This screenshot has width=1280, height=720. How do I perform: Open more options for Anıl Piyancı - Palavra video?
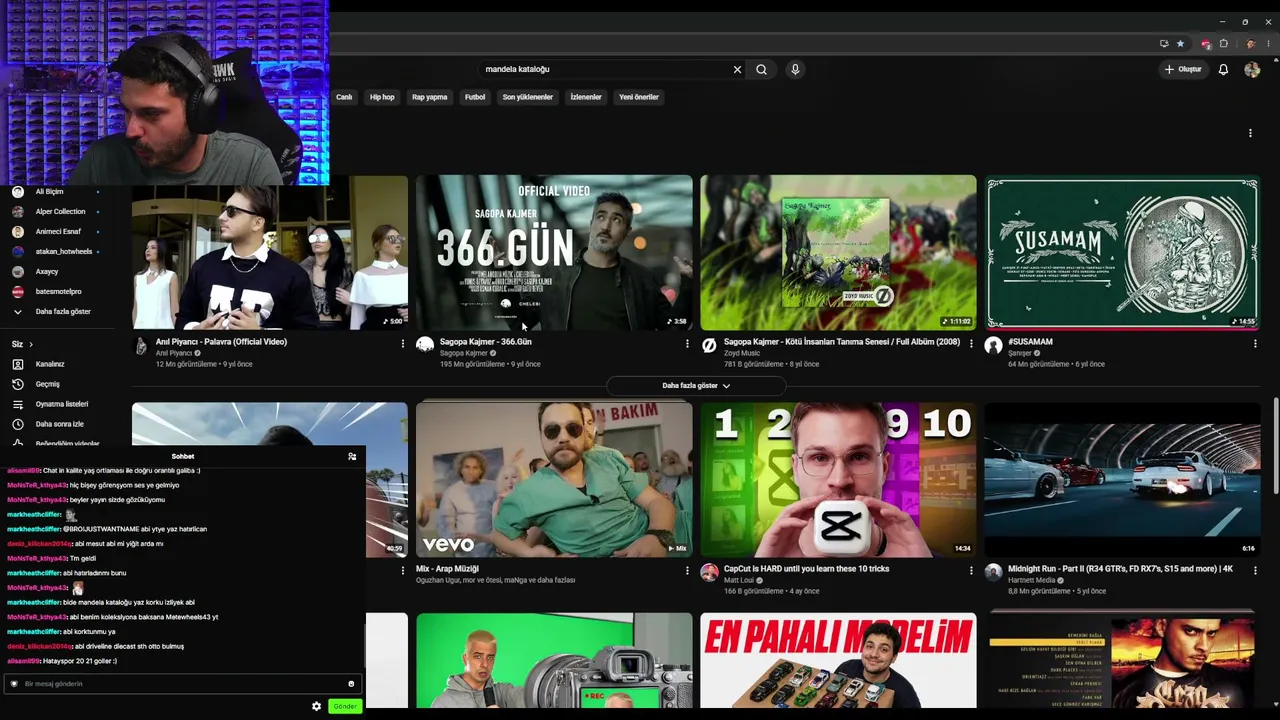point(403,343)
